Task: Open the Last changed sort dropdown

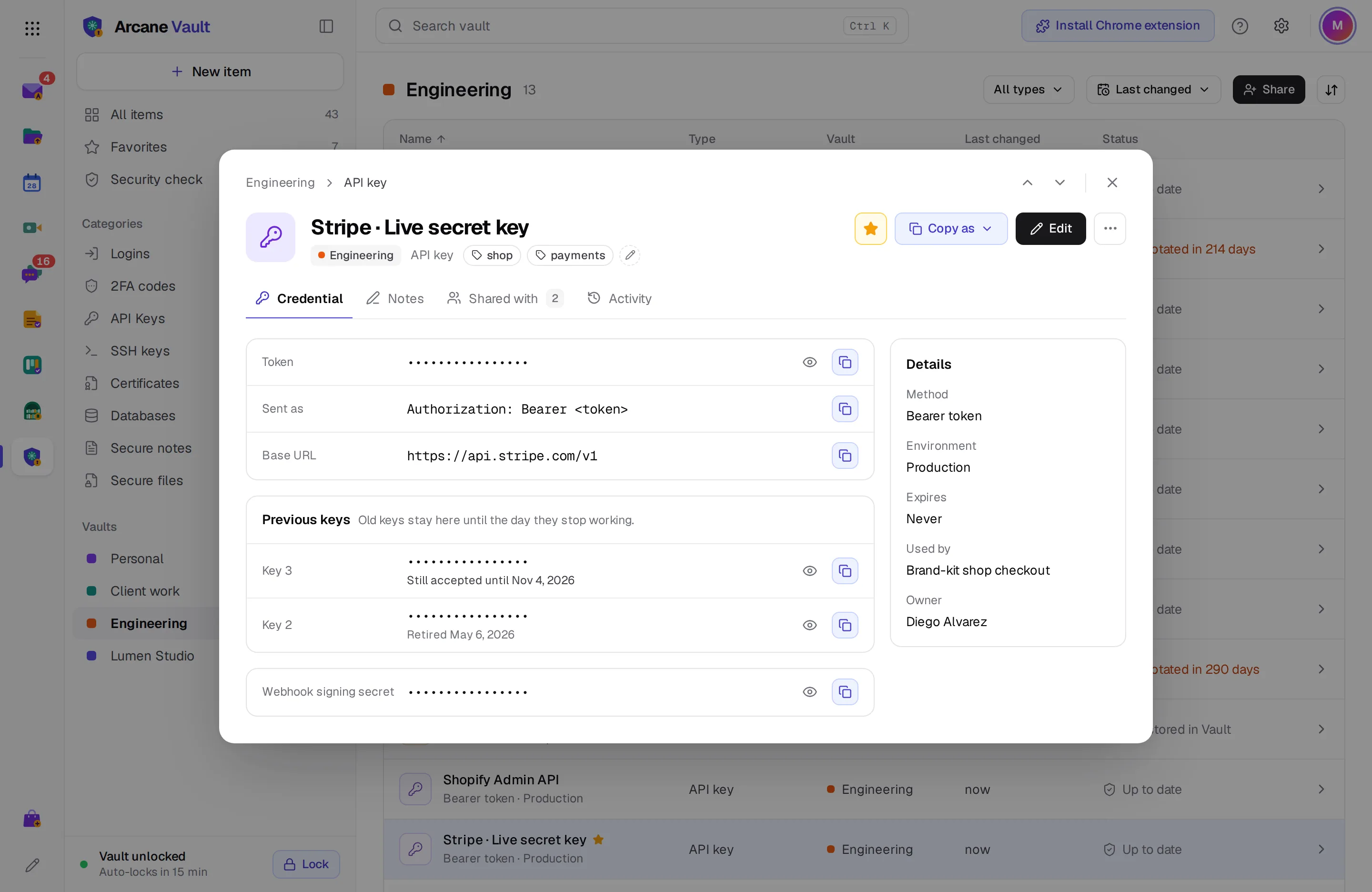Action: pyautogui.click(x=1153, y=90)
